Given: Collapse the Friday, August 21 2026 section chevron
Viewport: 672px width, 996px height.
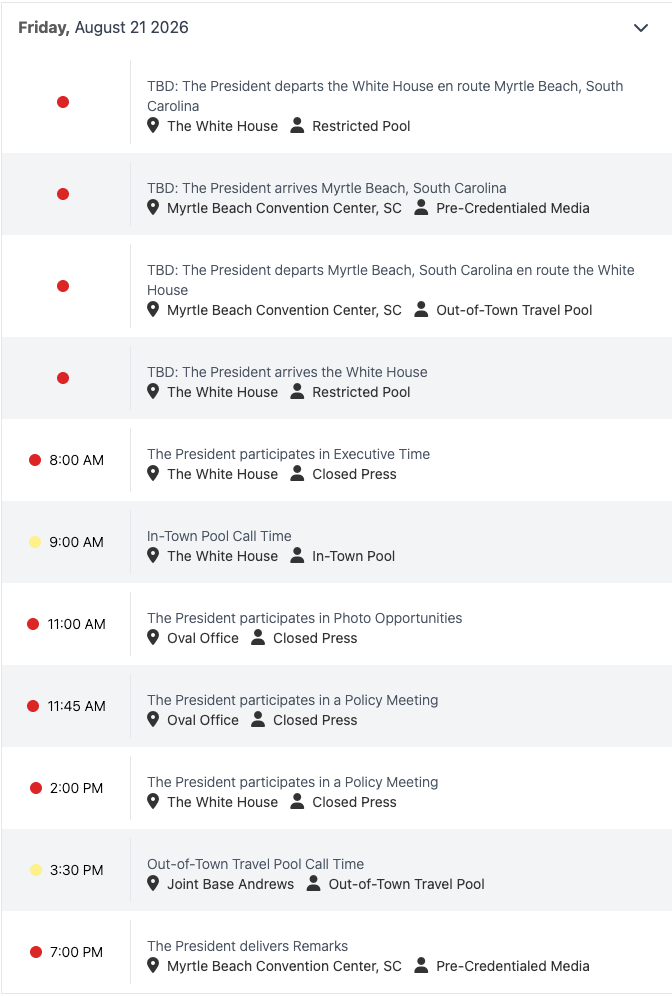Looking at the screenshot, I should (x=641, y=28).
